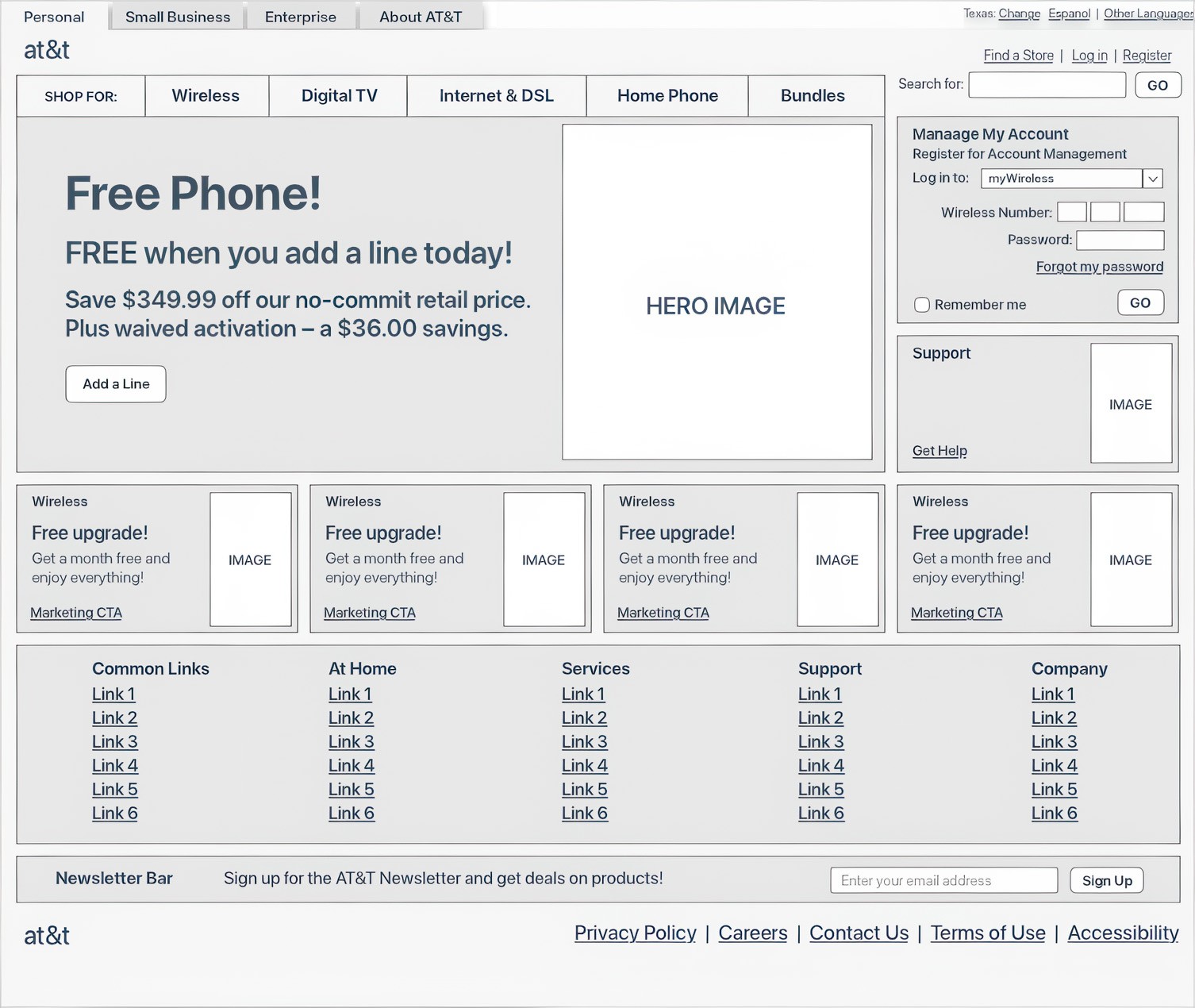1195x1008 pixels.
Task: Tick the Remember me checkbox
Action: click(x=921, y=305)
